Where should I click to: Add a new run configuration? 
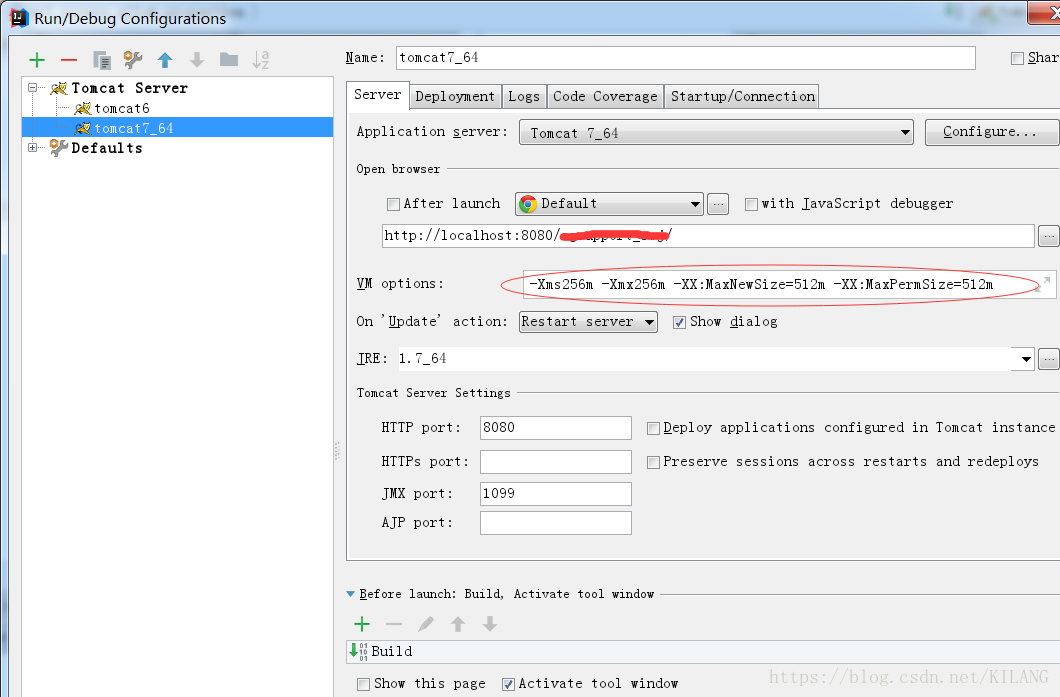(x=37, y=60)
